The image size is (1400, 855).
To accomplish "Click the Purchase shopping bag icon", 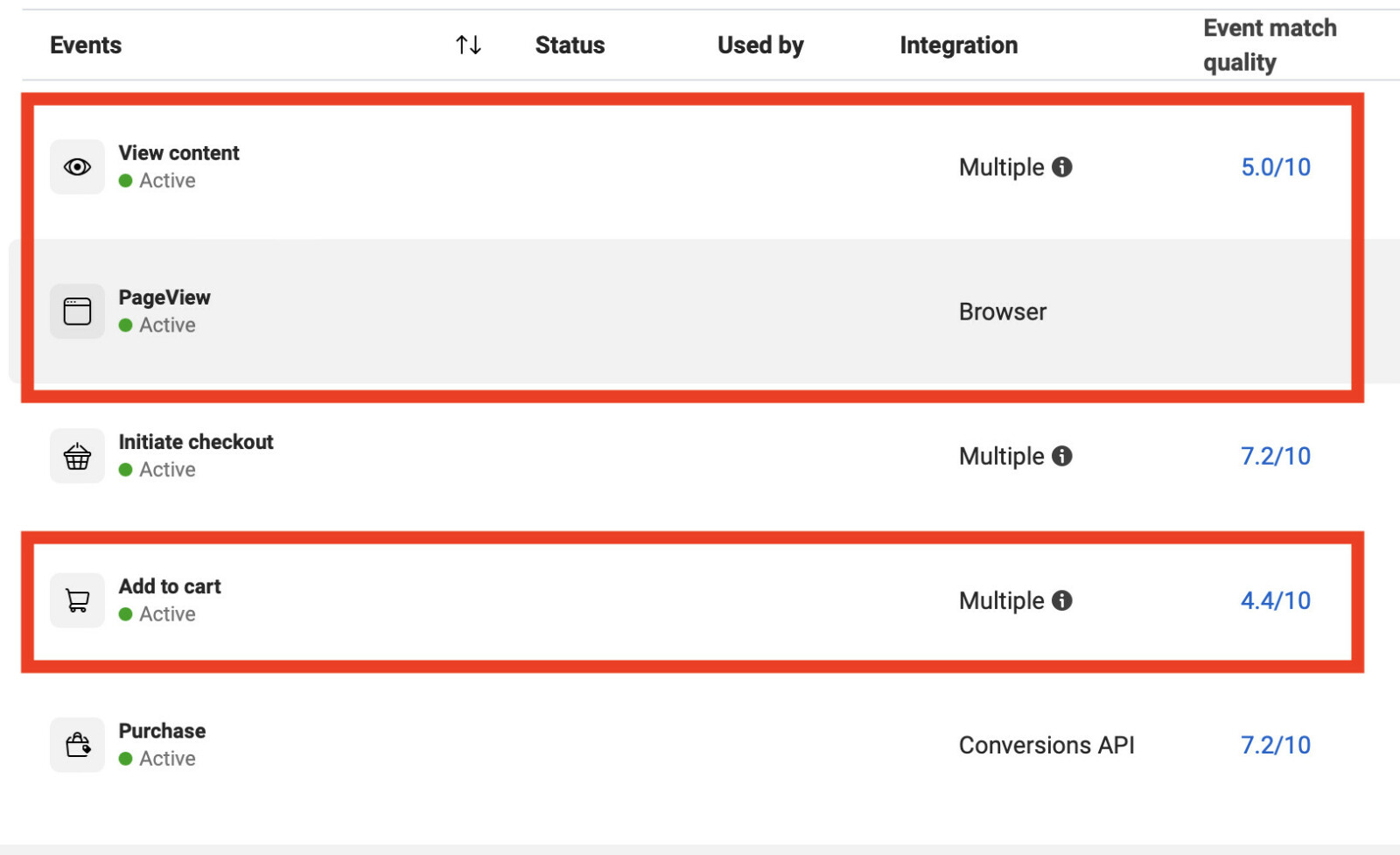I will click(x=77, y=745).
